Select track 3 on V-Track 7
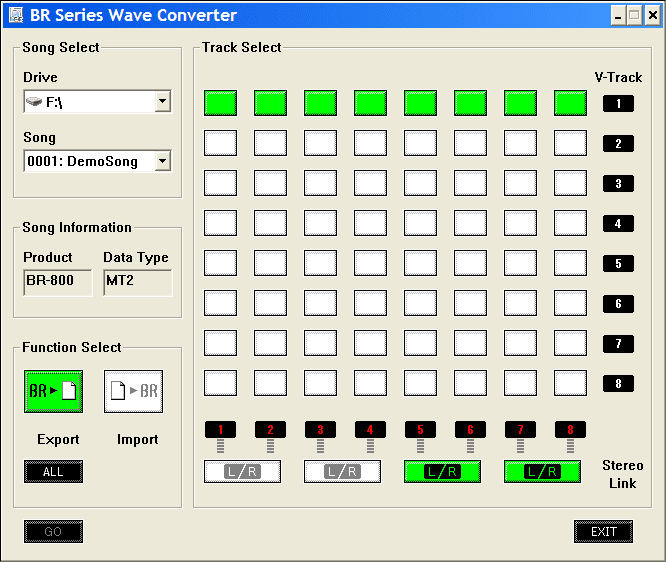The width and height of the screenshot is (666, 562). pyautogui.click(x=320, y=343)
